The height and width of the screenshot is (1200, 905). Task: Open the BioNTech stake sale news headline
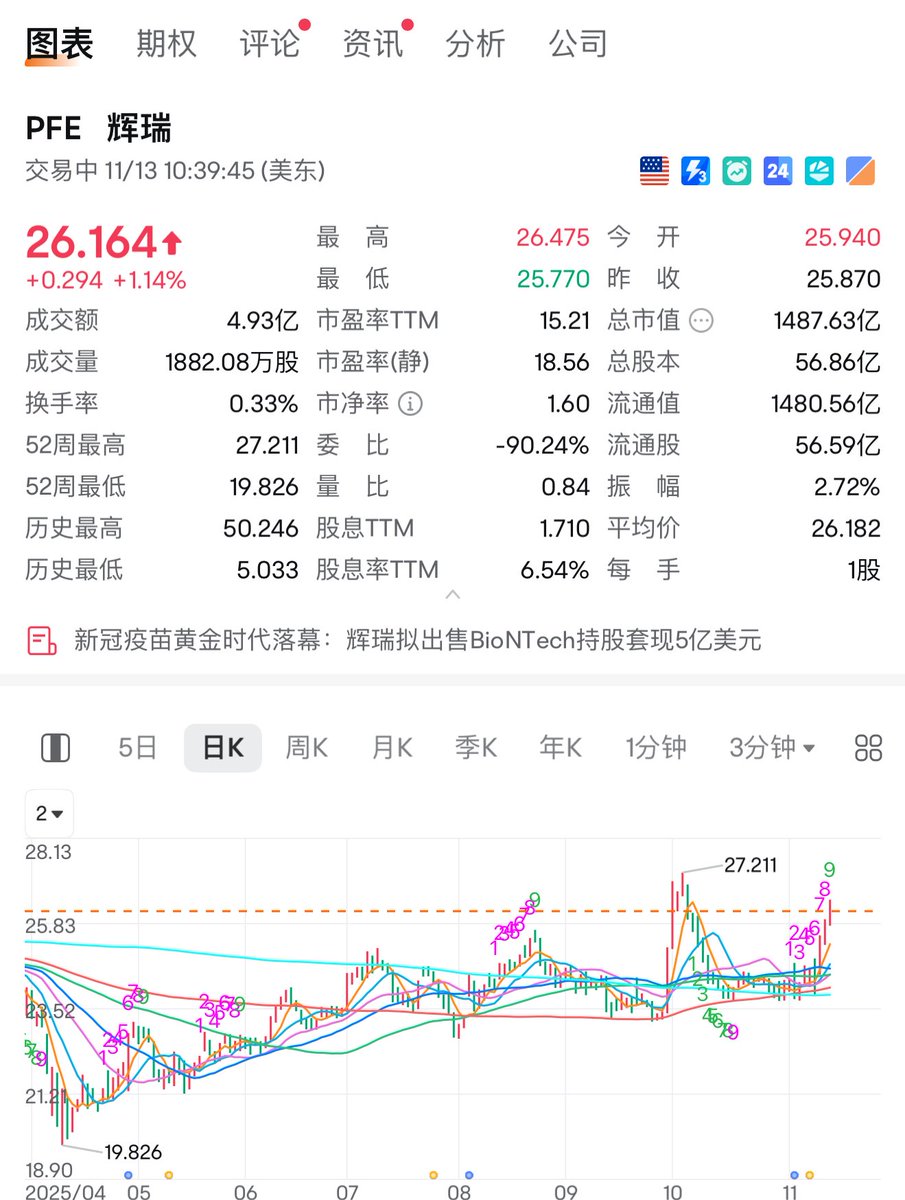418,640
